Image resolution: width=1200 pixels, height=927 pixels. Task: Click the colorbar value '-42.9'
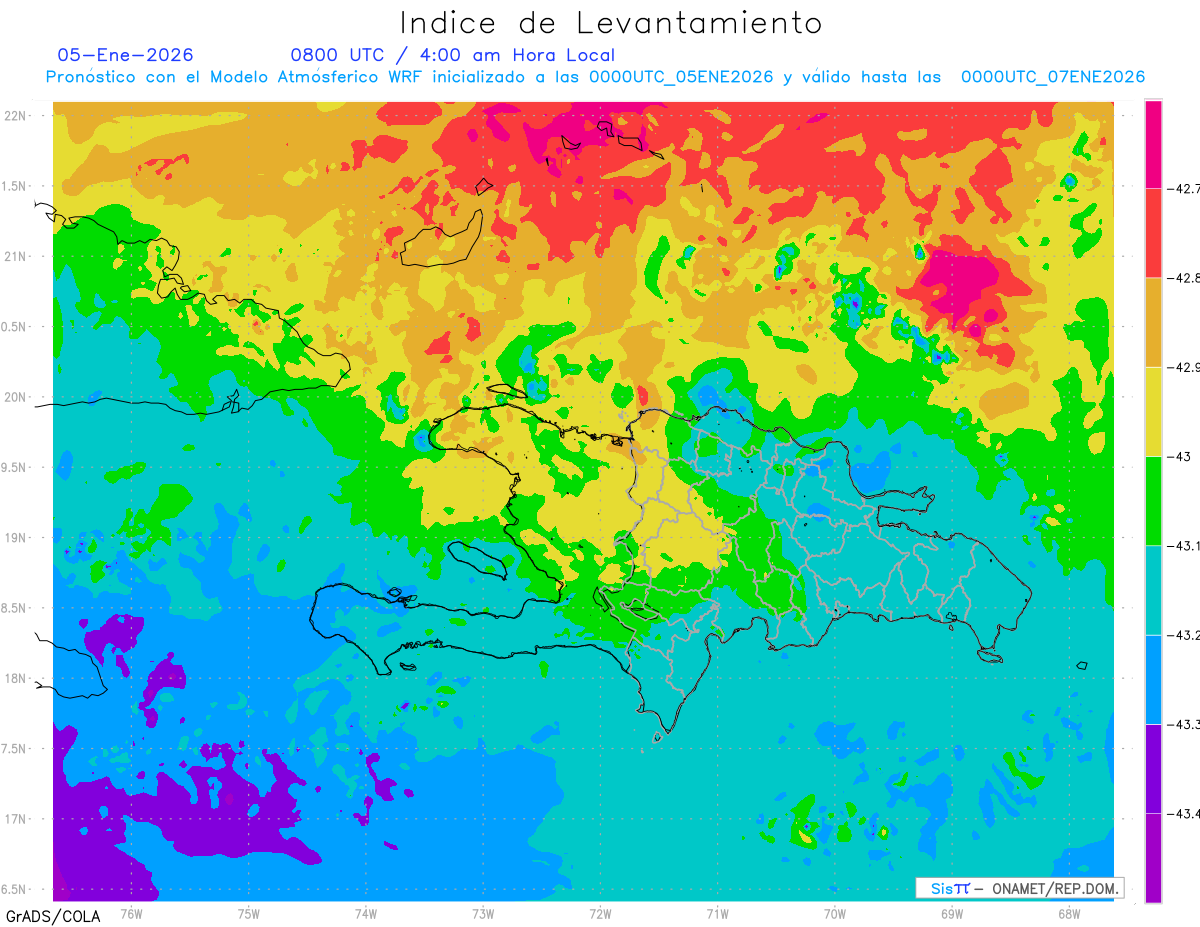pos(1183,367)
